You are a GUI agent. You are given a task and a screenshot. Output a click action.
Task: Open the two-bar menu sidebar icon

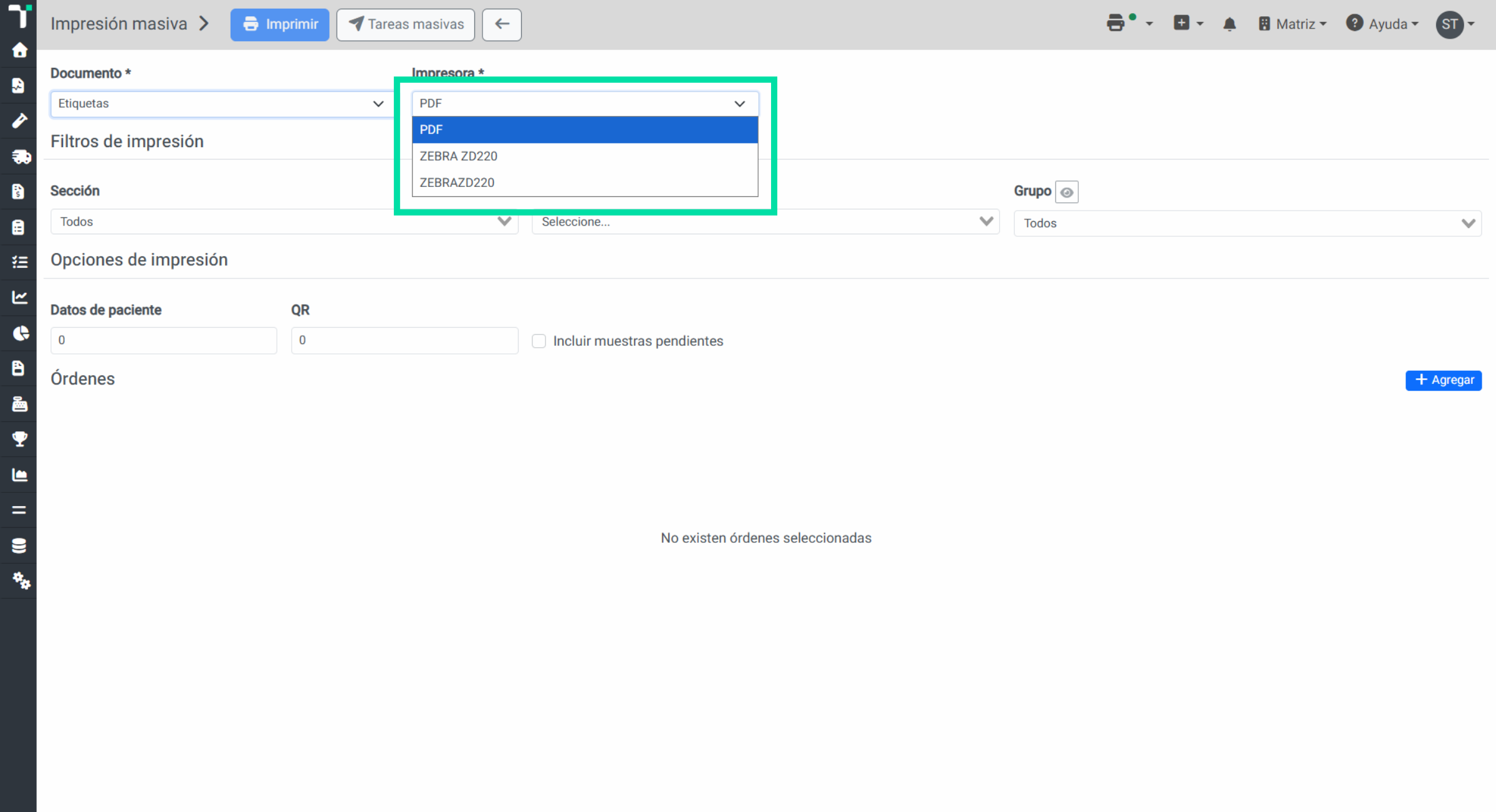point(19,510)
